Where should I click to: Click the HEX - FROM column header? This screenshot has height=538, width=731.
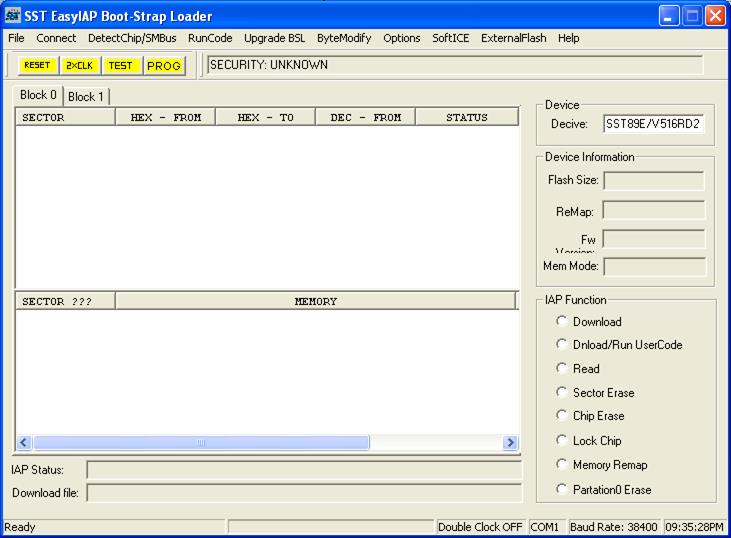coord(166,117)
